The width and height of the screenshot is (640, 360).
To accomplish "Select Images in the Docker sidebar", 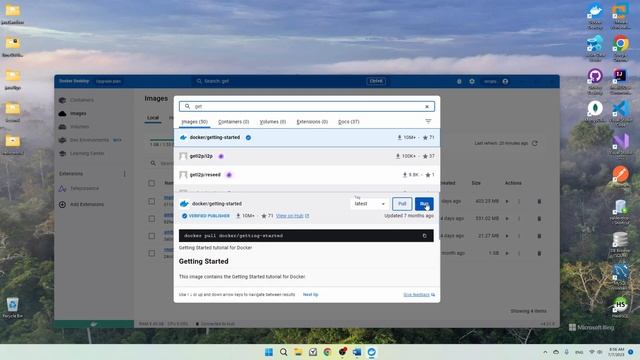I will click(x=78, y=113).
